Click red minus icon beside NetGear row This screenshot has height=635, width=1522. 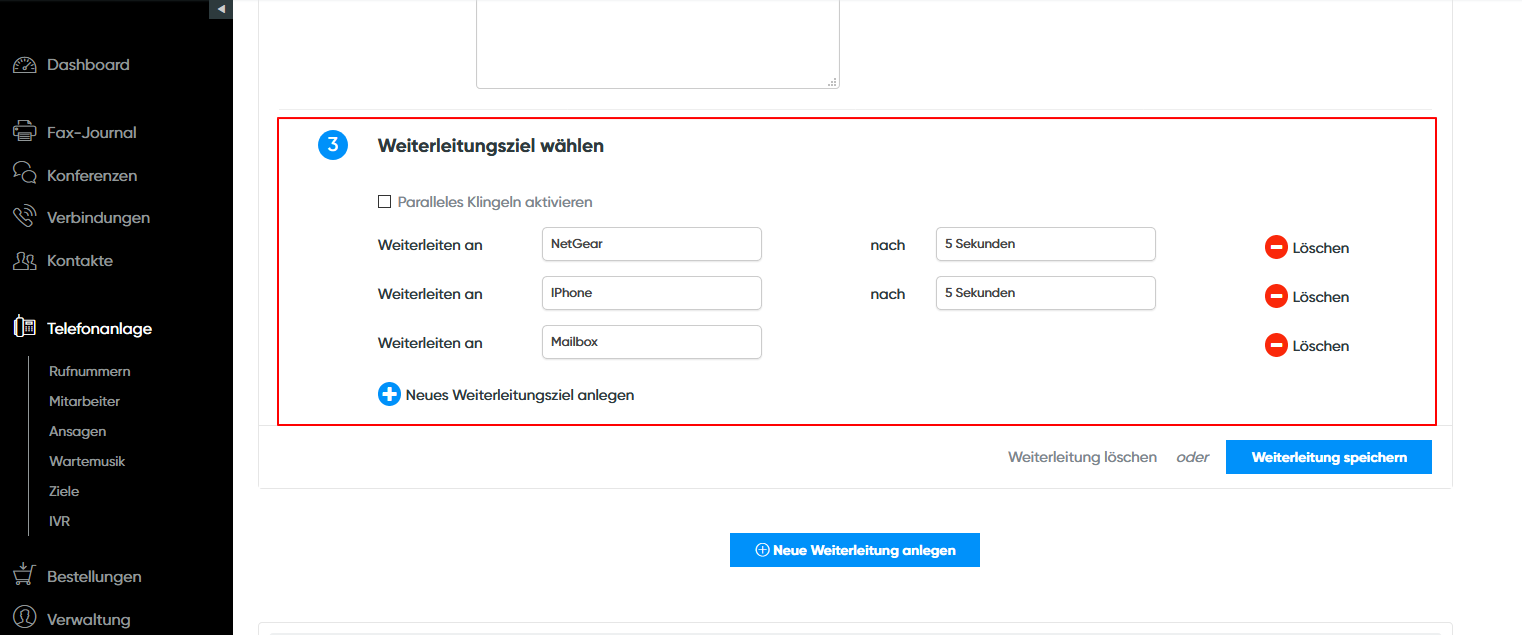pyautogui.click(x=1276, y=247)
